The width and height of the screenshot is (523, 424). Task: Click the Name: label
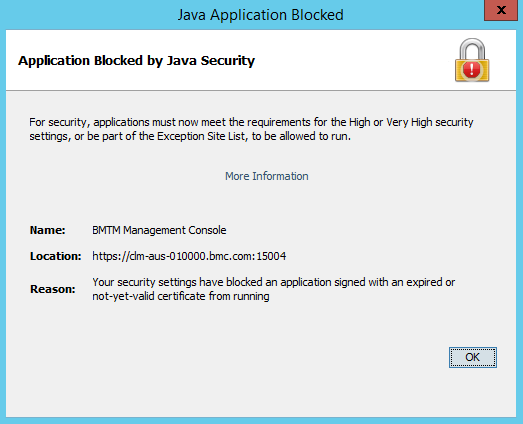pos(47,230)
